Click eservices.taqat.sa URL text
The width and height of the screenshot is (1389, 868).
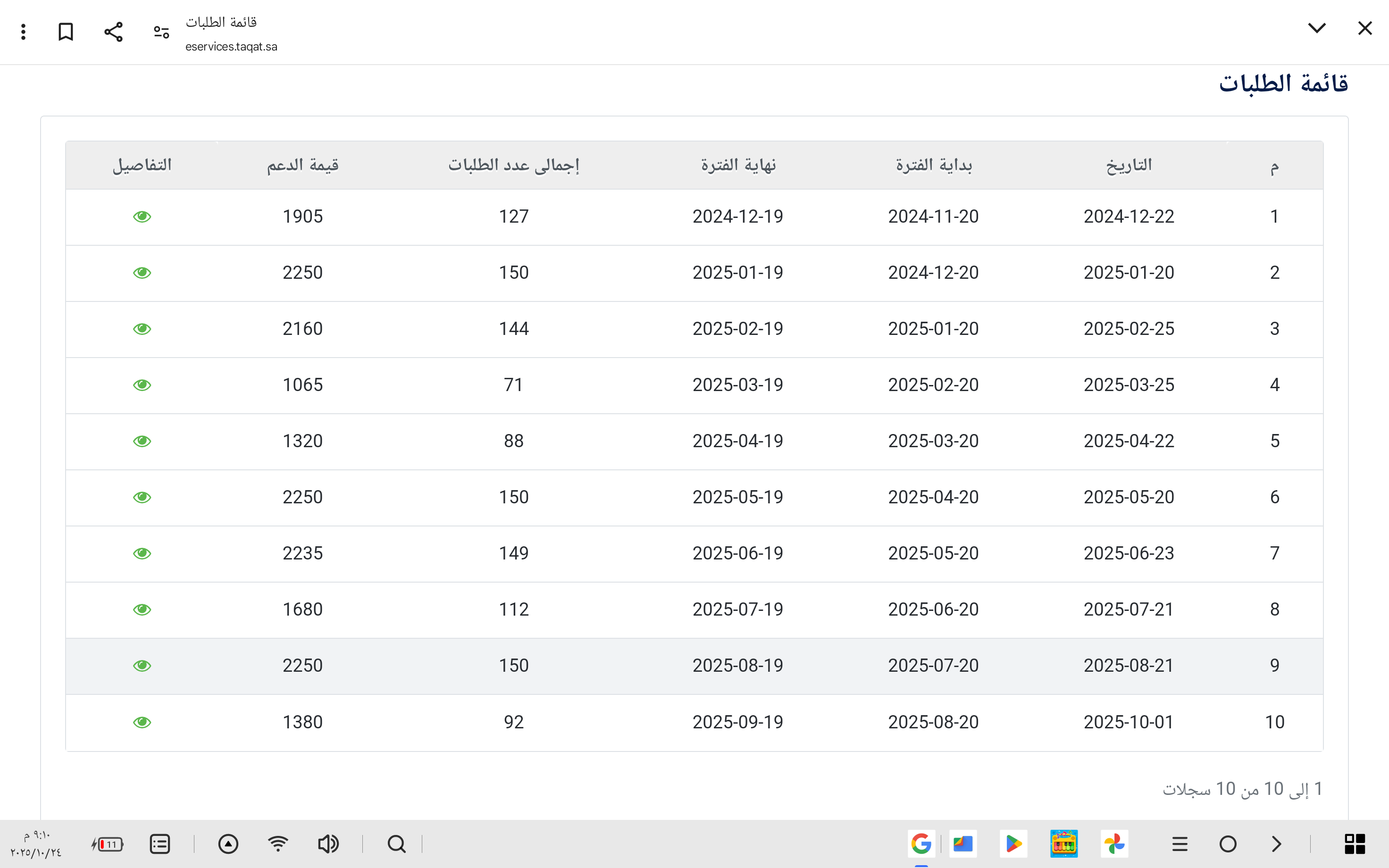coord(231,47)
